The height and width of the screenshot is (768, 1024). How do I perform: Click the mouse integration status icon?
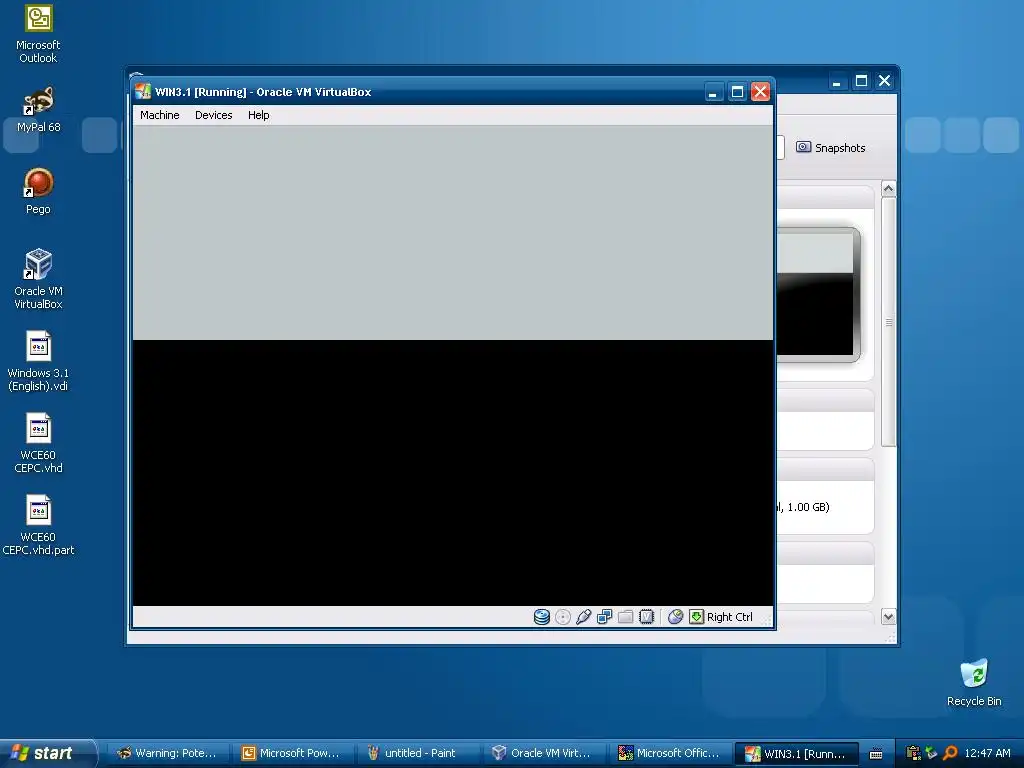coord(675,616)
